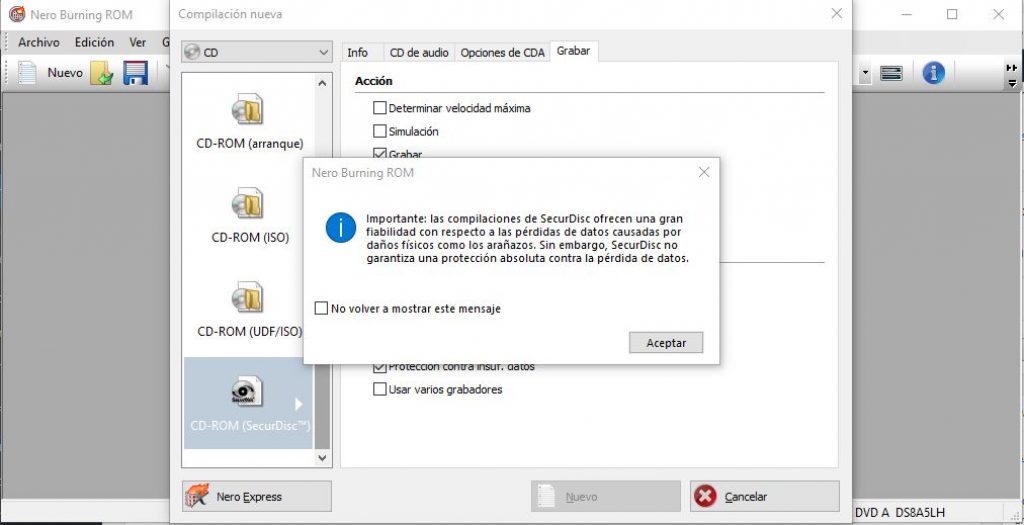Screen dimensions: 1024x525
Task: Click the 'CD-ROM (arranque)' label
Action: 249,144
